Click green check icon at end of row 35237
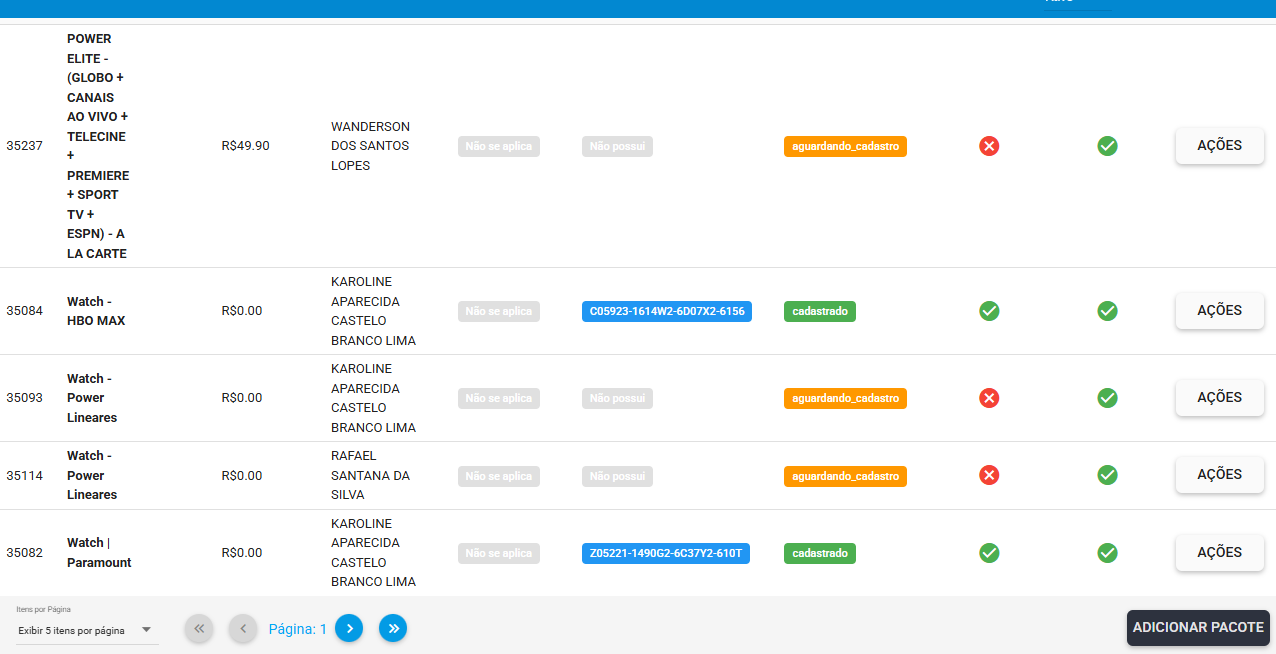The width and height of the screenshot is (1276, 654). click(1107, 146)
